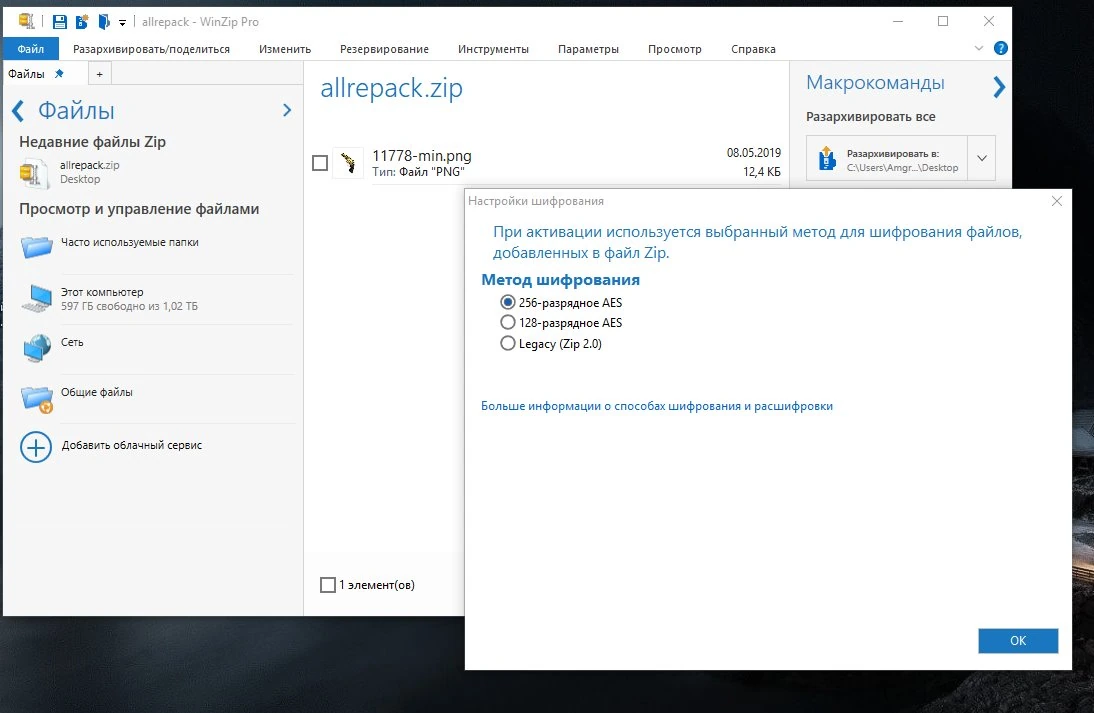The width and height of the screenshot is (1094, 713).
Task: Click the unzip icon in the Разархивировать в: button
Action: (827, 158)
